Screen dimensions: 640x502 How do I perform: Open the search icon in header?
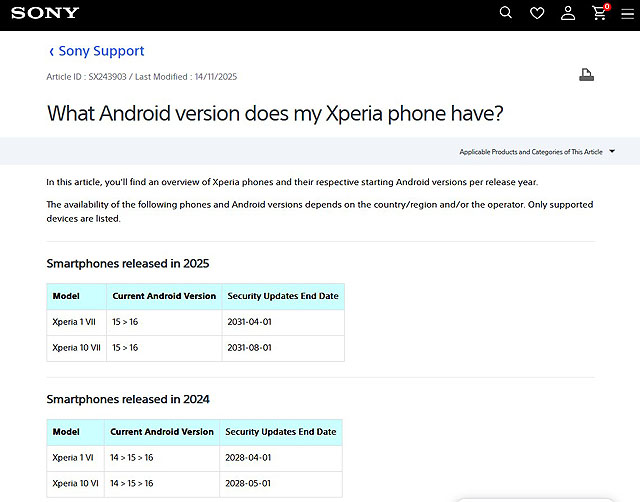(506, 13)
